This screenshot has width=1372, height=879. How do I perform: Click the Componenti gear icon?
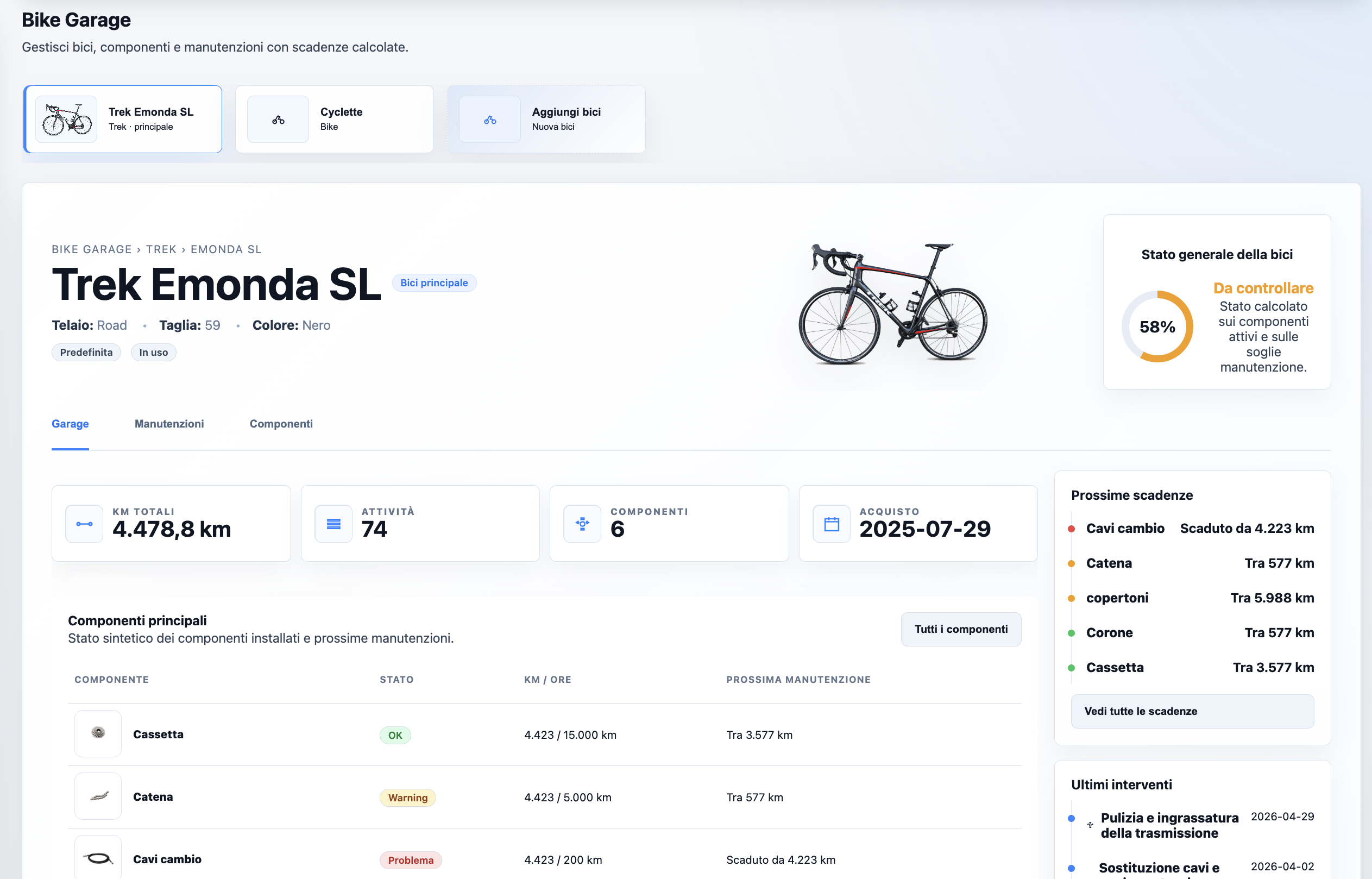(582, 523)
